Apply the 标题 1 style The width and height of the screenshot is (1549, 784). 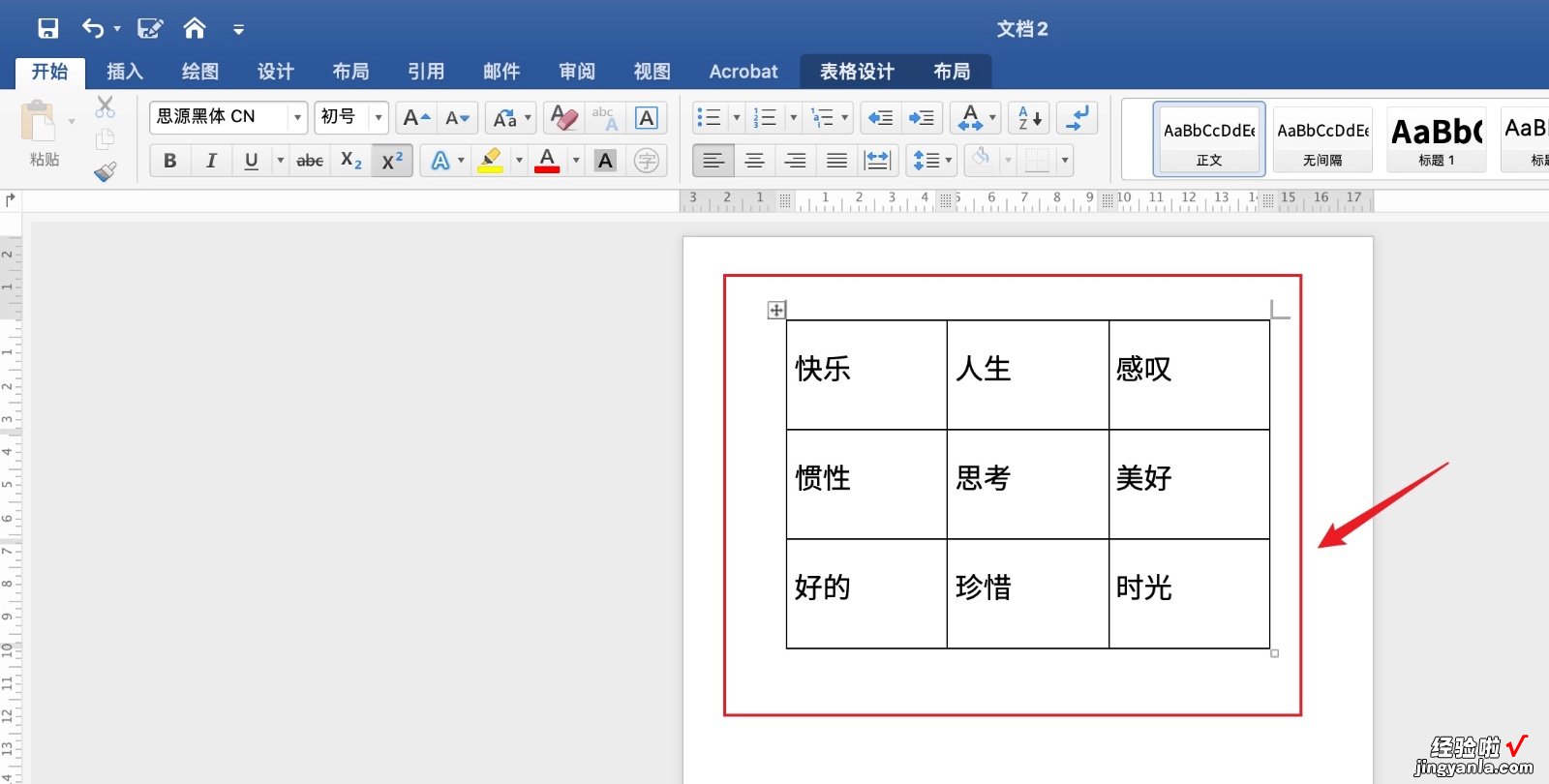tap(1437, 139)
